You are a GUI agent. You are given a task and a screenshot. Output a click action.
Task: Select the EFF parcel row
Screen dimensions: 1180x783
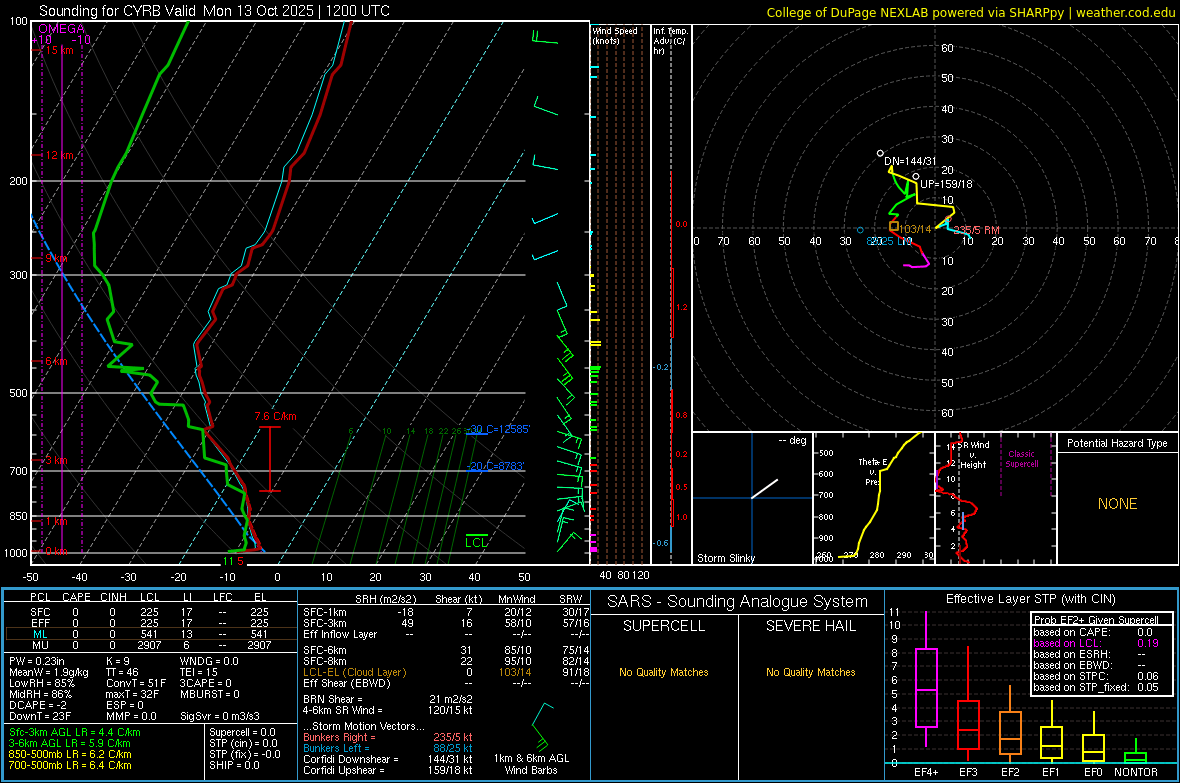[151, 623]
